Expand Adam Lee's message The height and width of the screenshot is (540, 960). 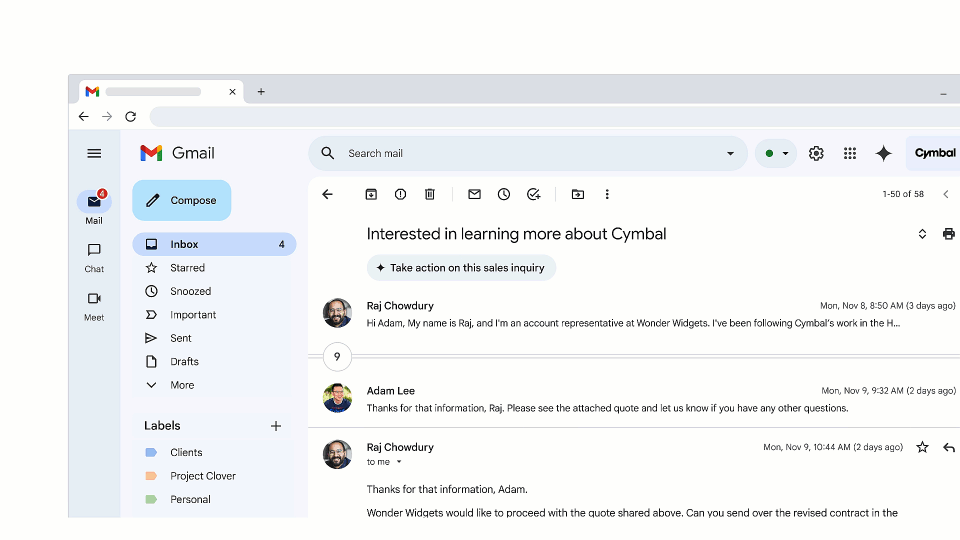click(x=634, y=399)
